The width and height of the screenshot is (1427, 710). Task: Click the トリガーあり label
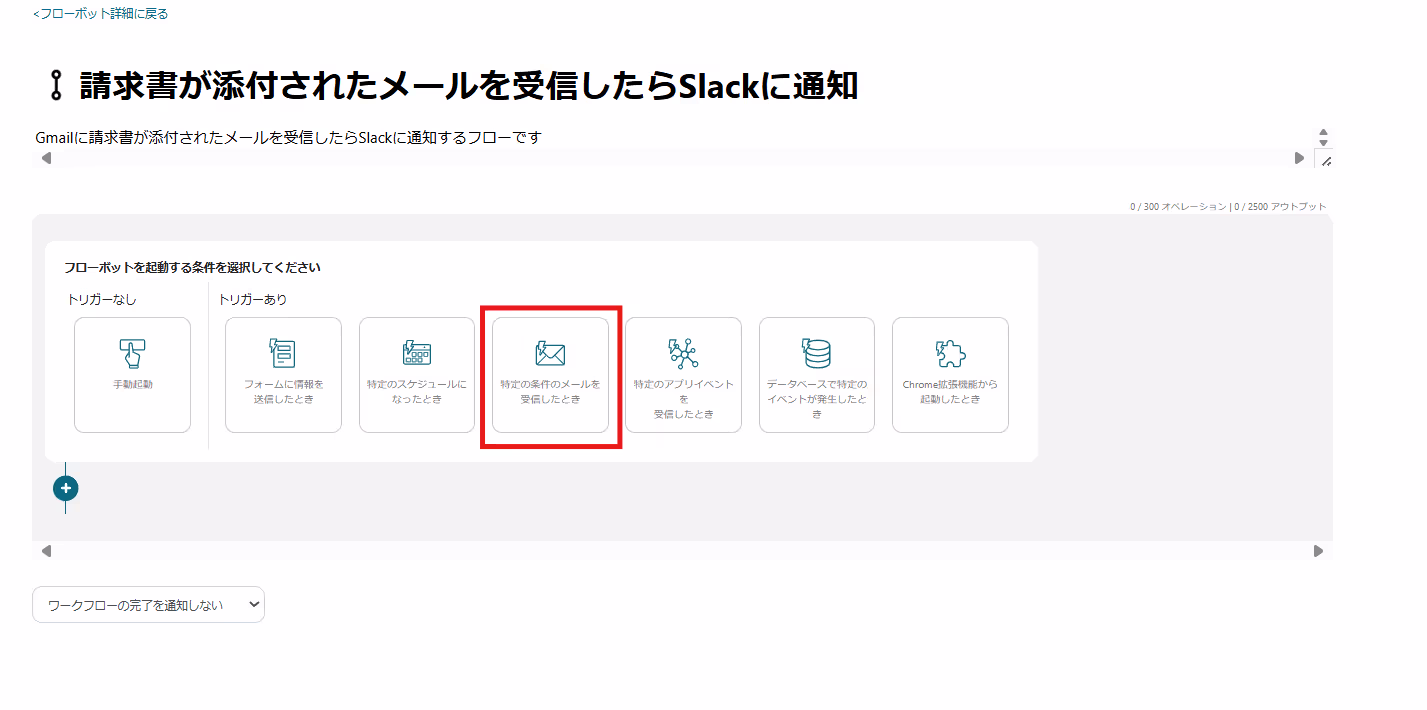pos(253,299)
